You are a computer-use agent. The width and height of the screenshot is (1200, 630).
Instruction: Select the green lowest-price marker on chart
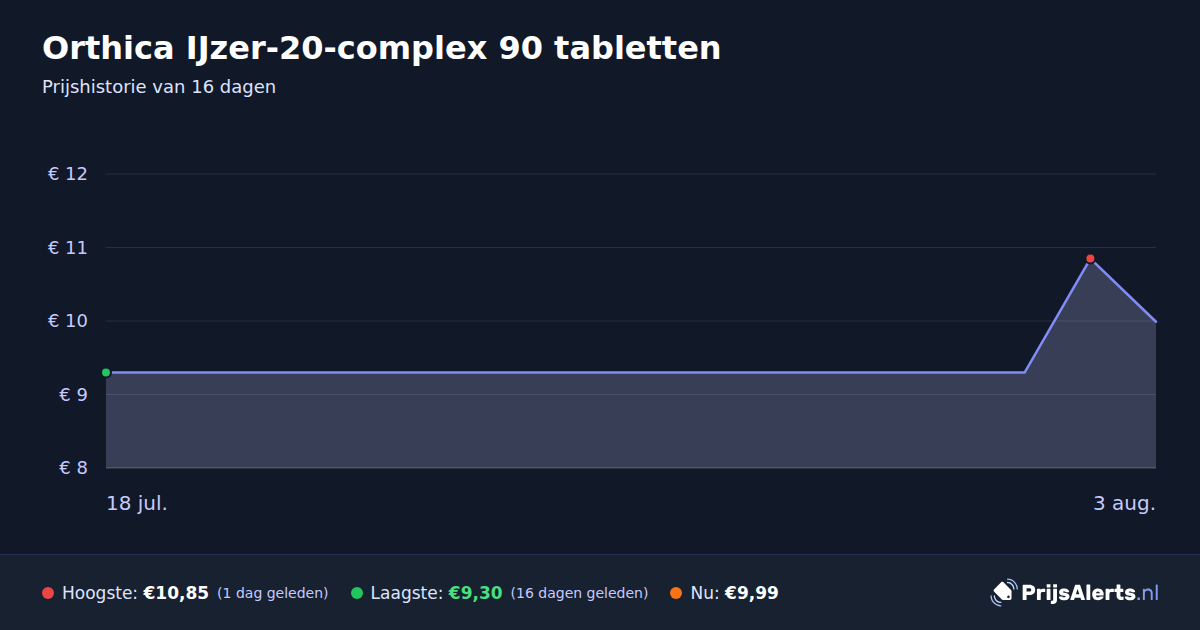tap(106, 372)
